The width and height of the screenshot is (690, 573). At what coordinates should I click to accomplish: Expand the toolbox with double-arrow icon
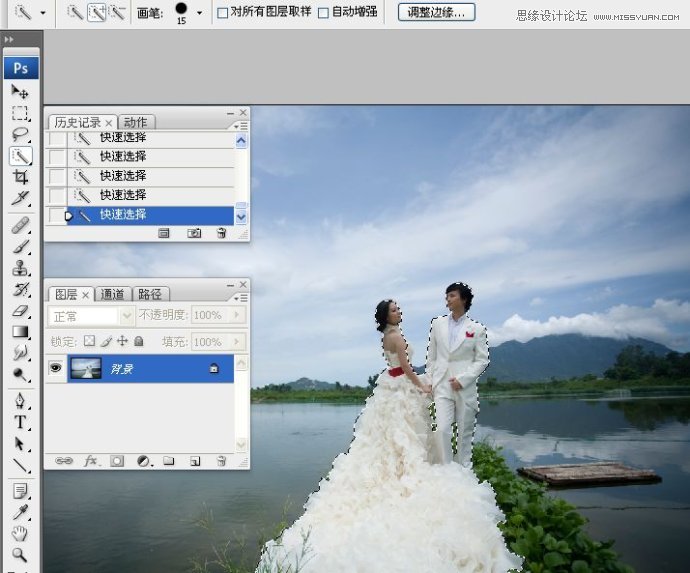[9, 39]
